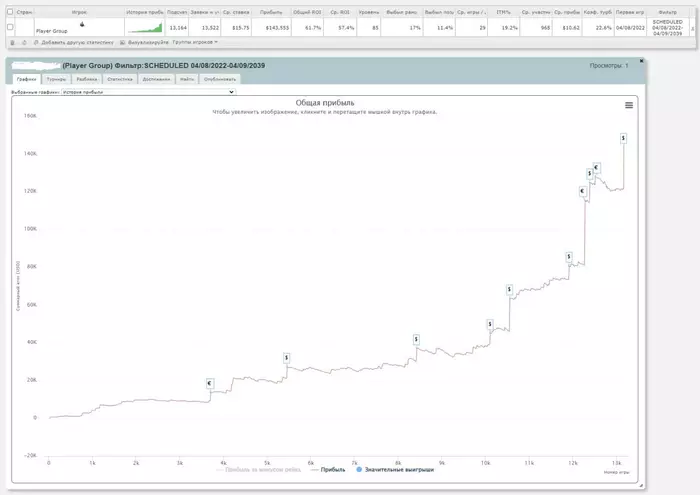Click the Визуализируйте link
The width and height of the screenshot is (700, 495).
point(148,42)
